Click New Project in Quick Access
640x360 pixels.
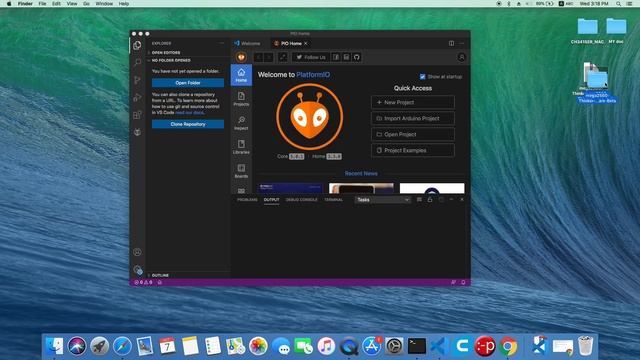coord(413,102)
